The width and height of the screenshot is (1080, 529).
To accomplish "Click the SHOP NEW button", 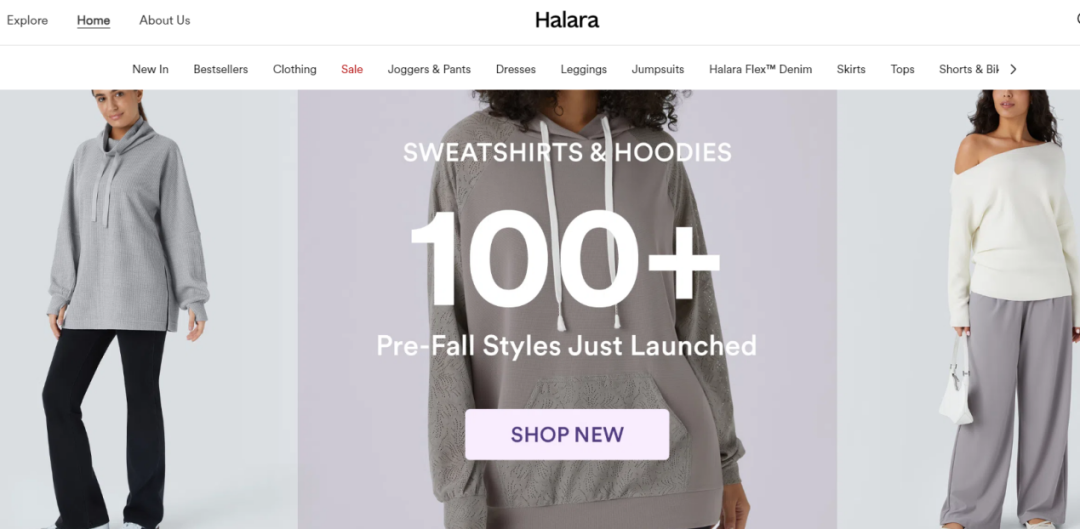I will (567, 435).
